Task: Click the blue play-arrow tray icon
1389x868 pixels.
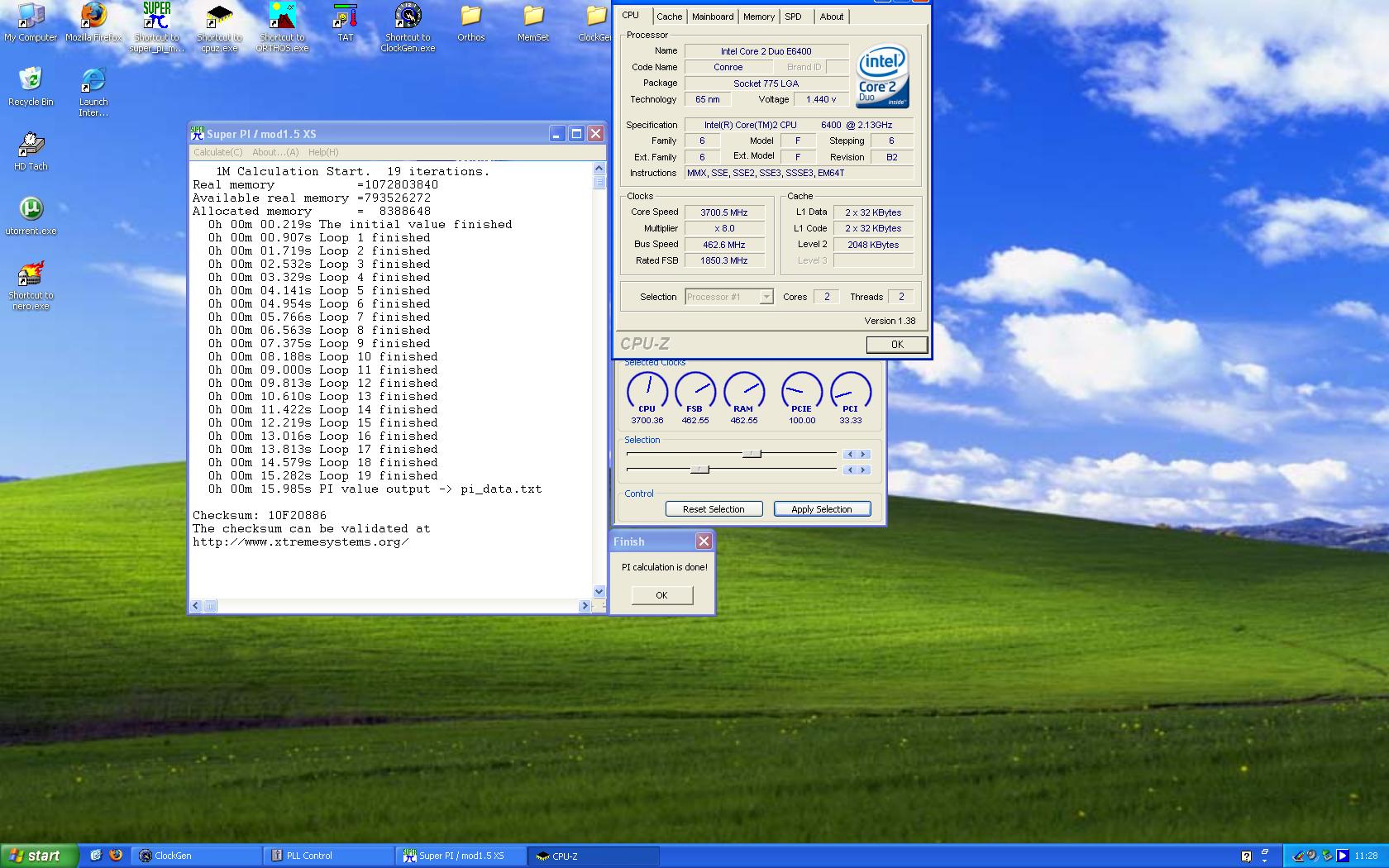Action: pyautogui.click(x=1343, y=856)
